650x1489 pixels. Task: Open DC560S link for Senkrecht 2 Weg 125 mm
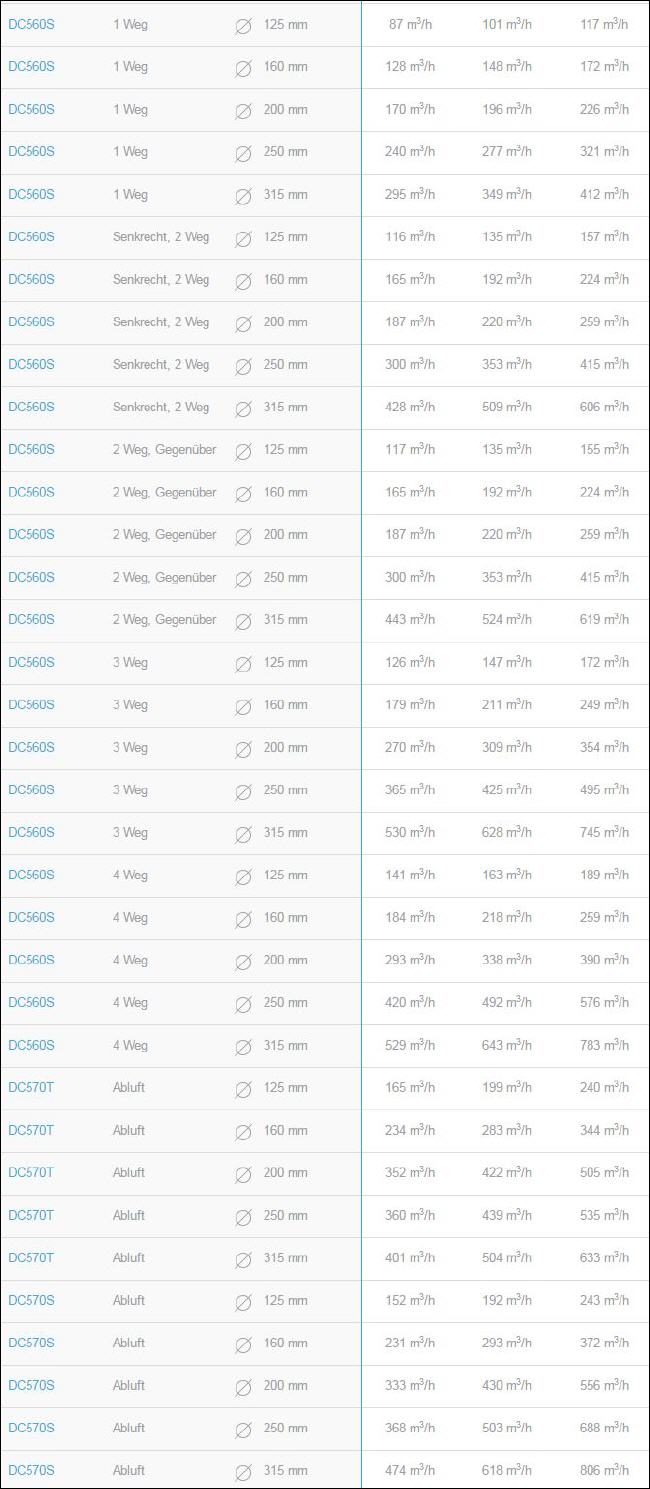tap(31, 237)
